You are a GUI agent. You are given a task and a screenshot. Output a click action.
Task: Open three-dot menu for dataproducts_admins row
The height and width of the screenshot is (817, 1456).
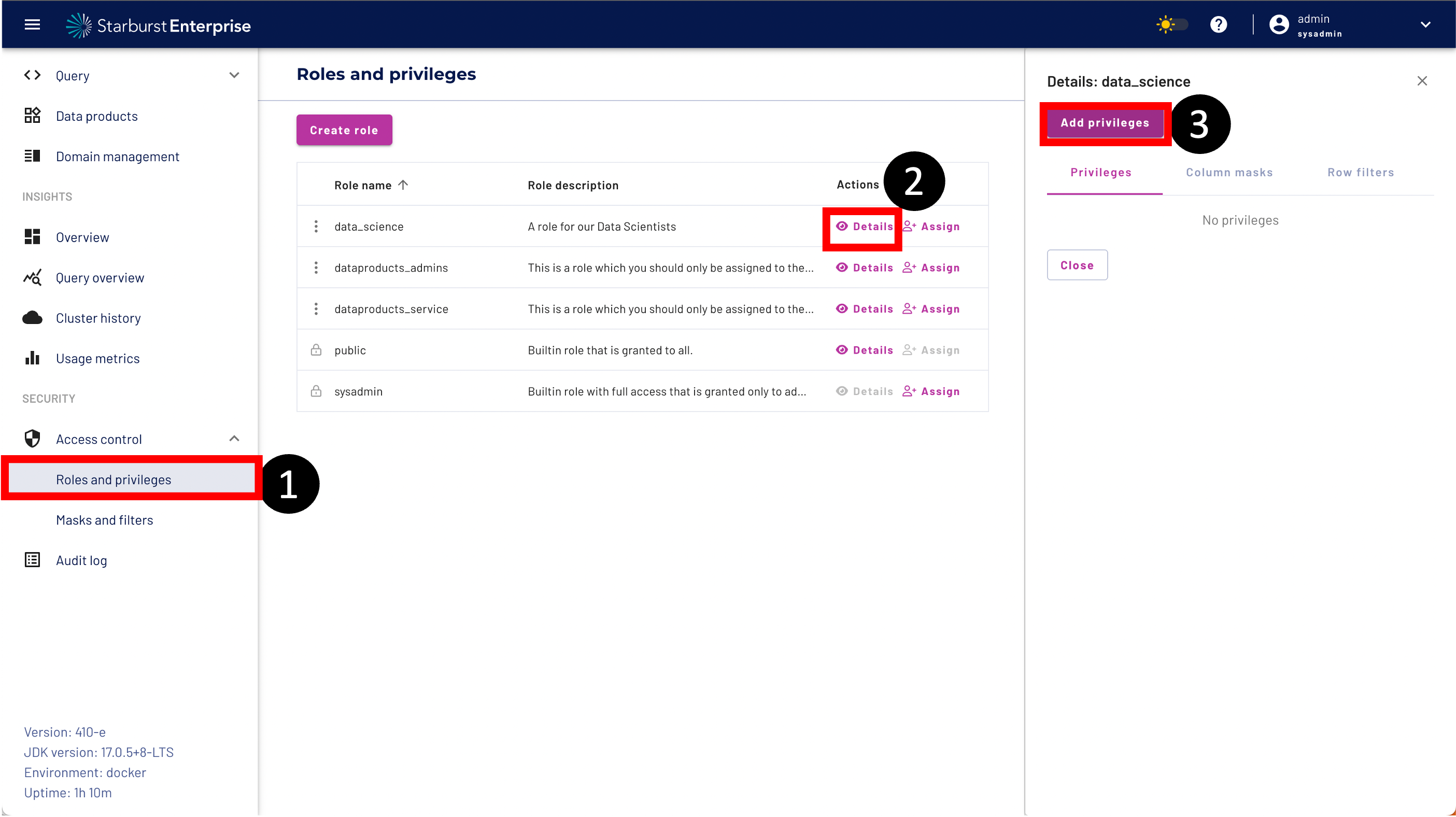[316, 267]
